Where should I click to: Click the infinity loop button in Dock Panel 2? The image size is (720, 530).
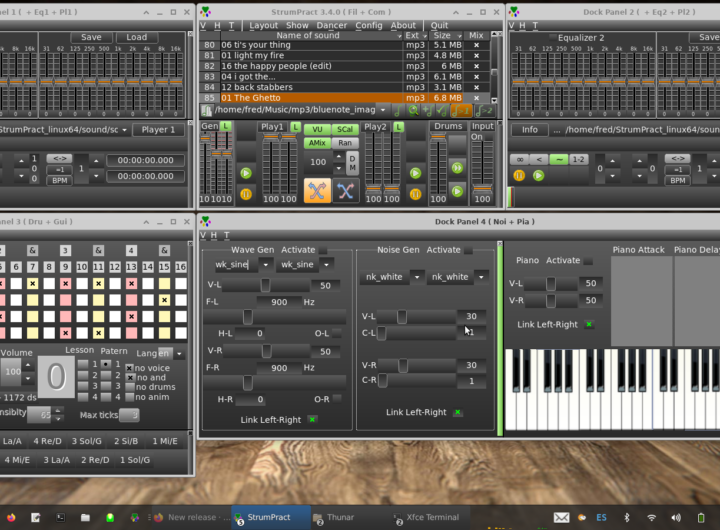(x=519, y=159)
